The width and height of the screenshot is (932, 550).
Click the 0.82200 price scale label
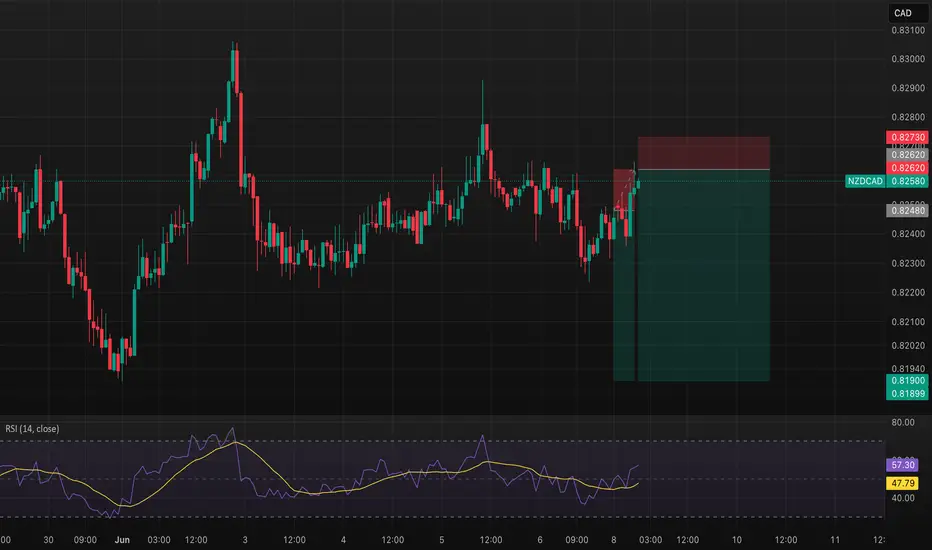coord(908,293)
